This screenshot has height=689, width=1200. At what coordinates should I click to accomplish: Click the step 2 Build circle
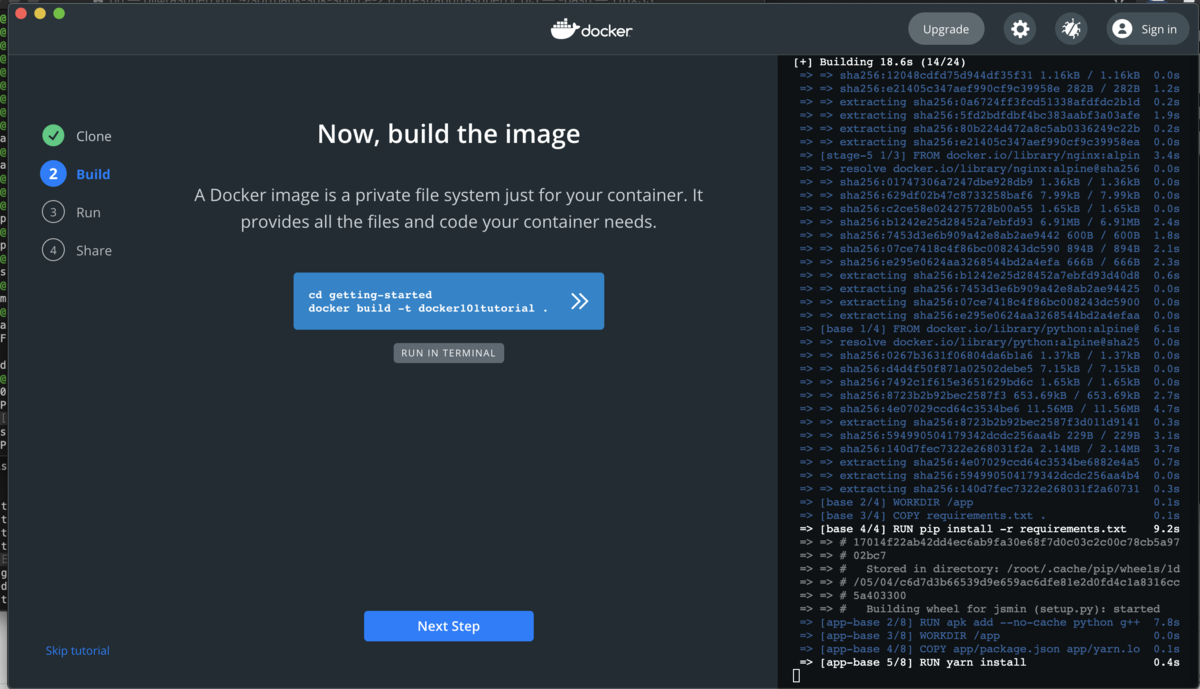tap(53, 174)
